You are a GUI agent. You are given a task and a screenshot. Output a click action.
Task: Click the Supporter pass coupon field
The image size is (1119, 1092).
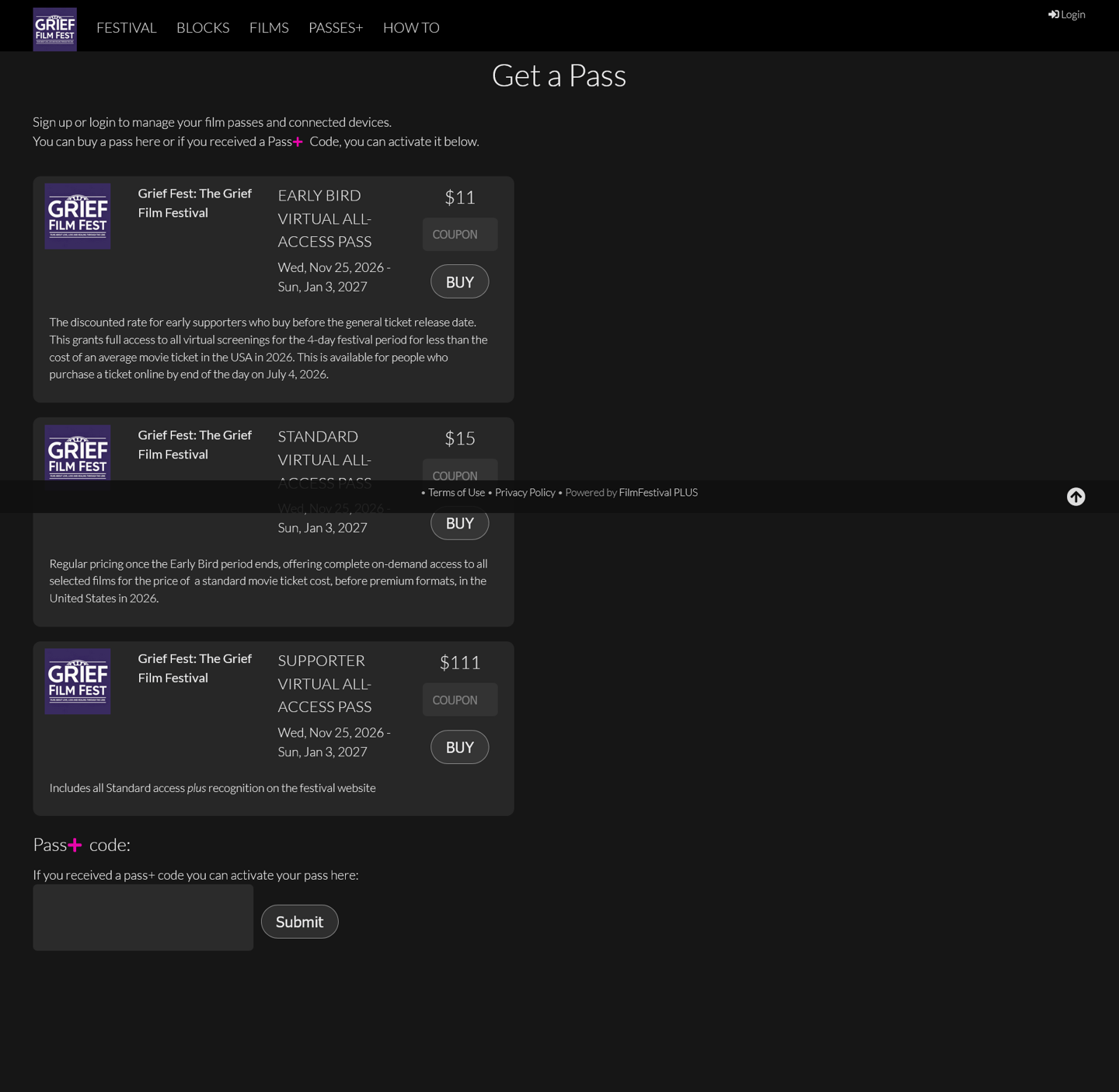click(460, 700)
